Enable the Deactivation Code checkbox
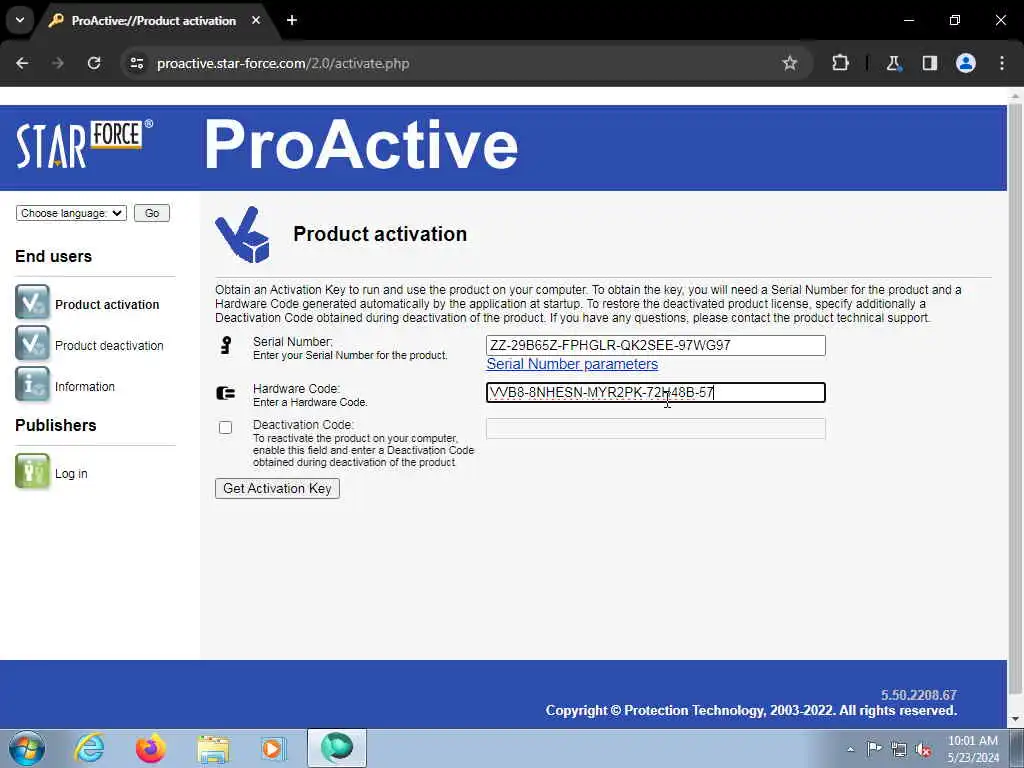The width and height of the screenshot is (1024, 768). pos(225,427)
